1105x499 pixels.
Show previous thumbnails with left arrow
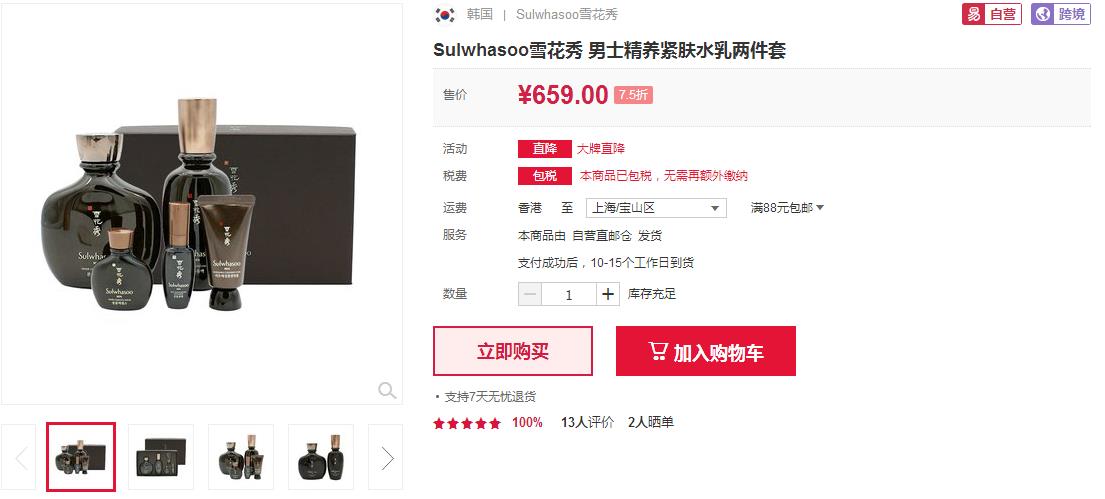point(18,458)
